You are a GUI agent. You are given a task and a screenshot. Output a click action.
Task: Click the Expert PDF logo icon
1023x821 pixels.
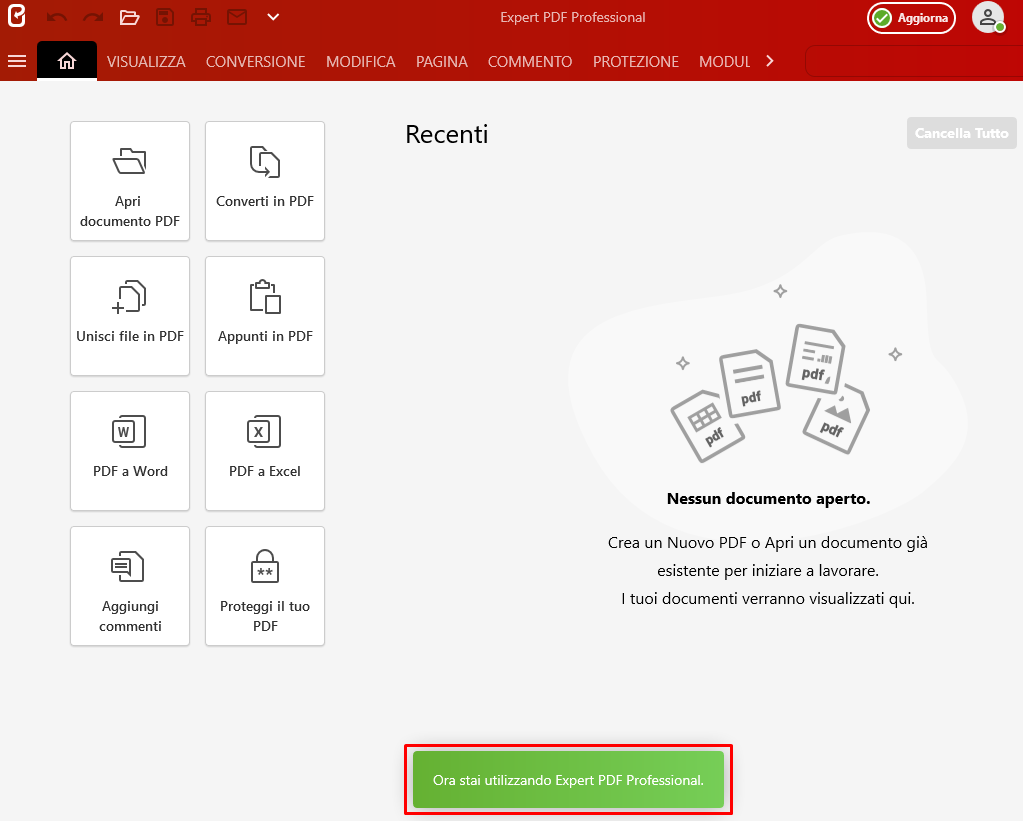pos(16,16)
